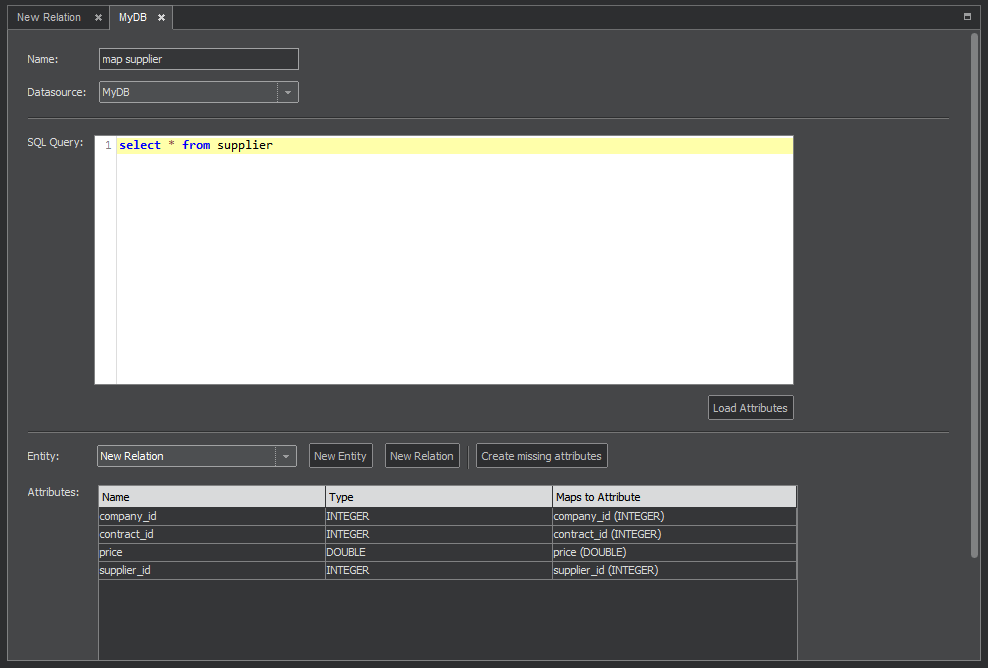Select the company_id attribute row
Image resolution: width=988 pixels, height=668 pixels.
tap(211, 516)
